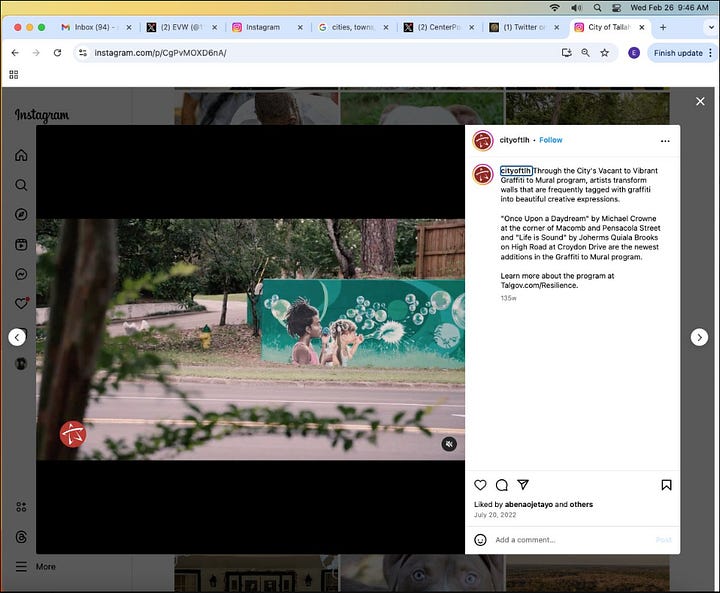The height and width of the screenshot is (593, 720).
Task: Open post options three-dot menu
Action: click(665, 141)
